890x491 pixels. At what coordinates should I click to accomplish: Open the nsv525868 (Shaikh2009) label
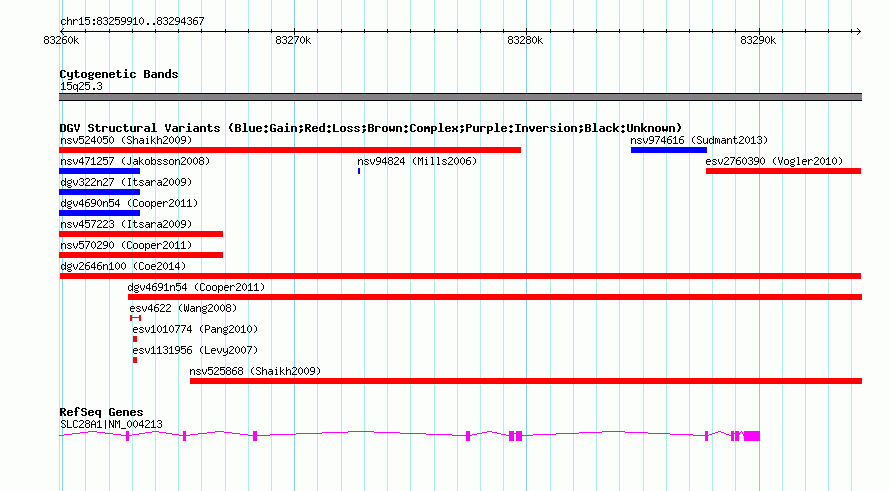coord(255,371)
